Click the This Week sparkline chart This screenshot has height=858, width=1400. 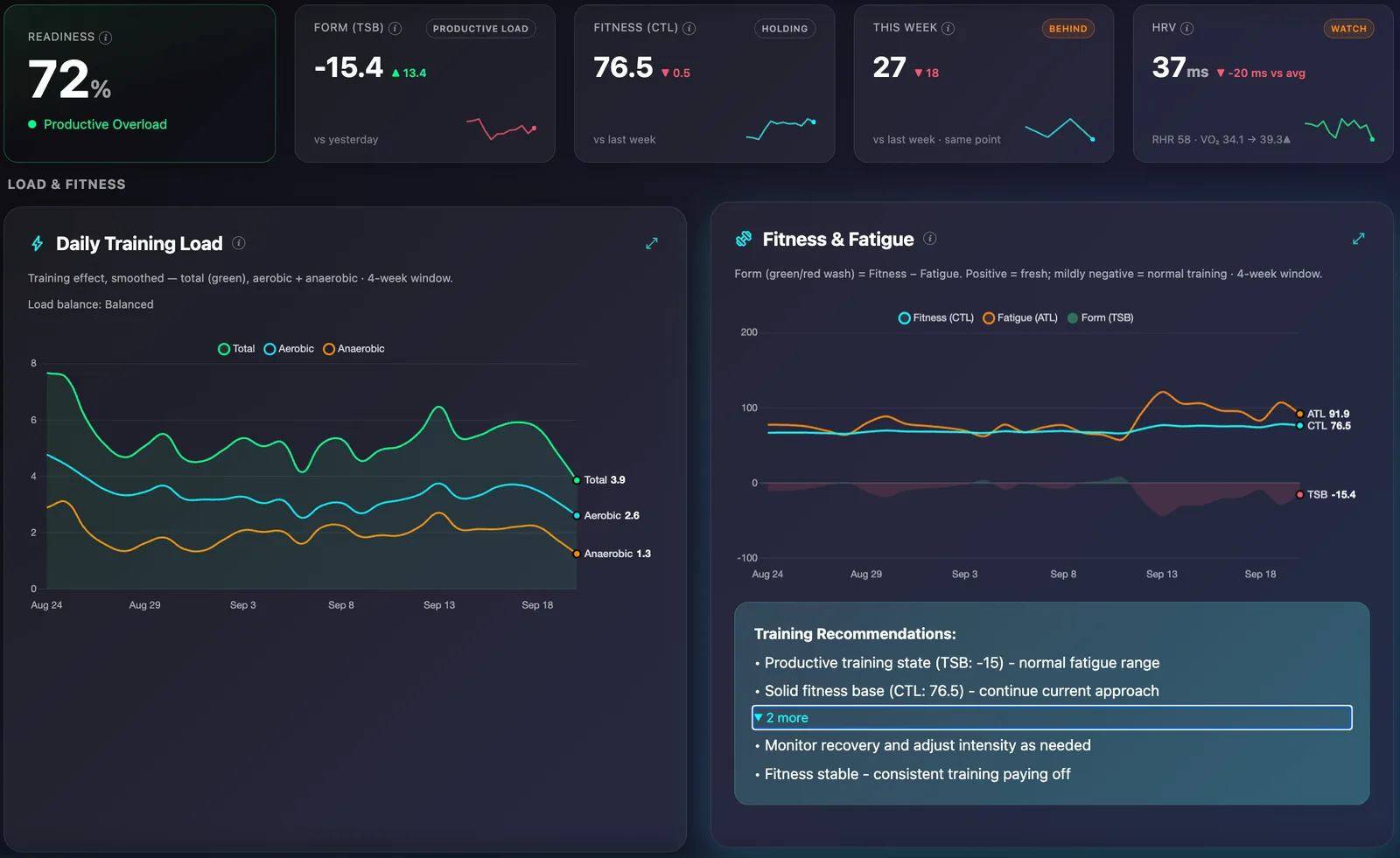[1060, 129]
